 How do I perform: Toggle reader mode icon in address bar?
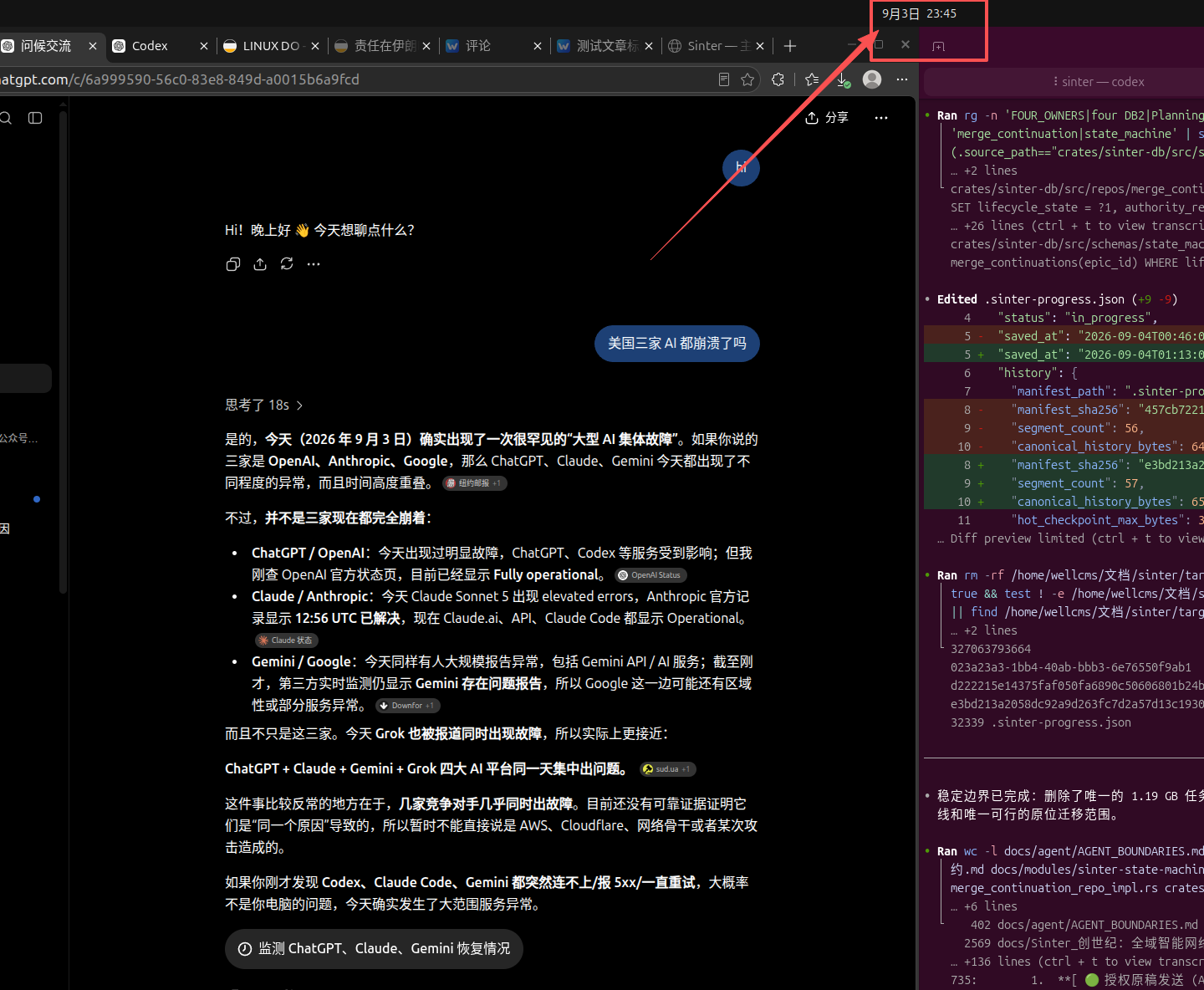724,79
